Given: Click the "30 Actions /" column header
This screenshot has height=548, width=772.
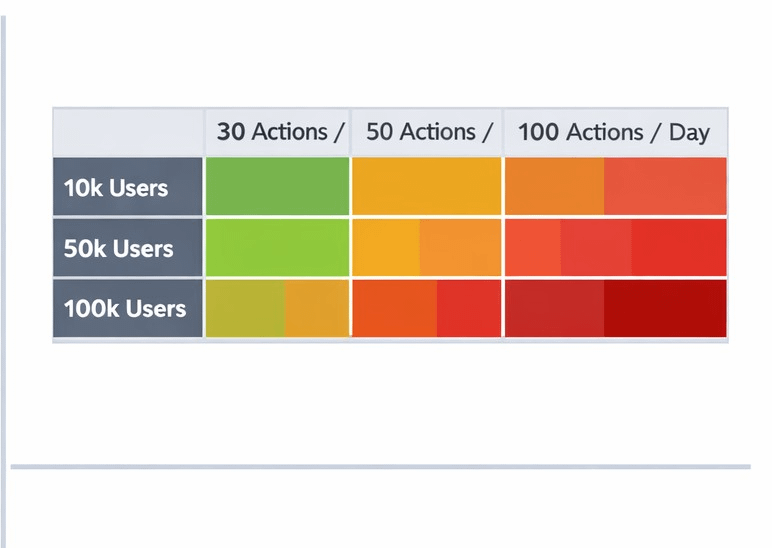Looking at the screenshot, I should click(x=277, y=132).
